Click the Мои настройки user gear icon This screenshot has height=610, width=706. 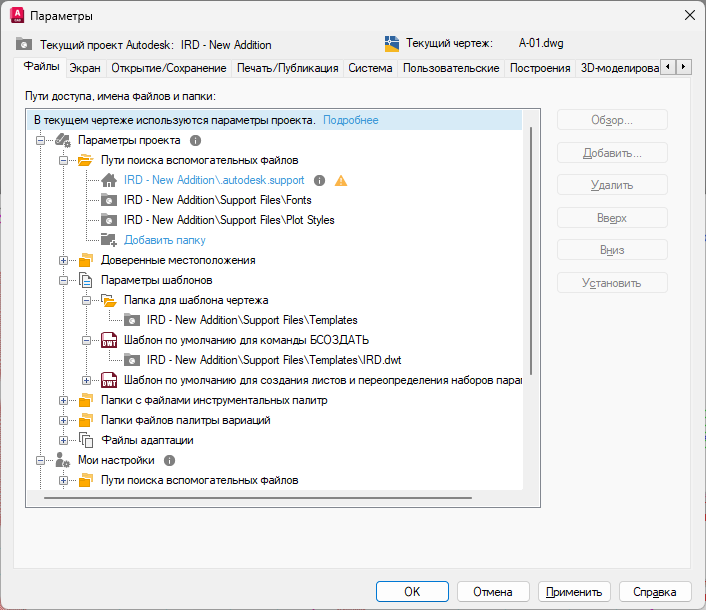pos(63,461)
